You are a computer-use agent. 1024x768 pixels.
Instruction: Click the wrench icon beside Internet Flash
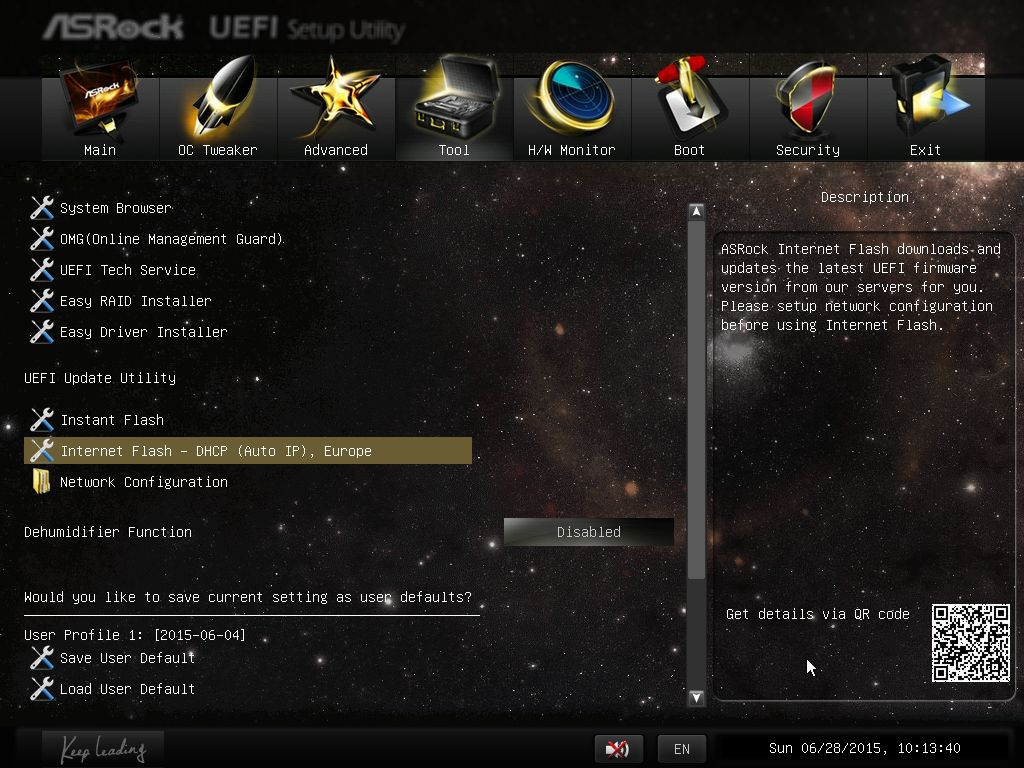[42, 451]
